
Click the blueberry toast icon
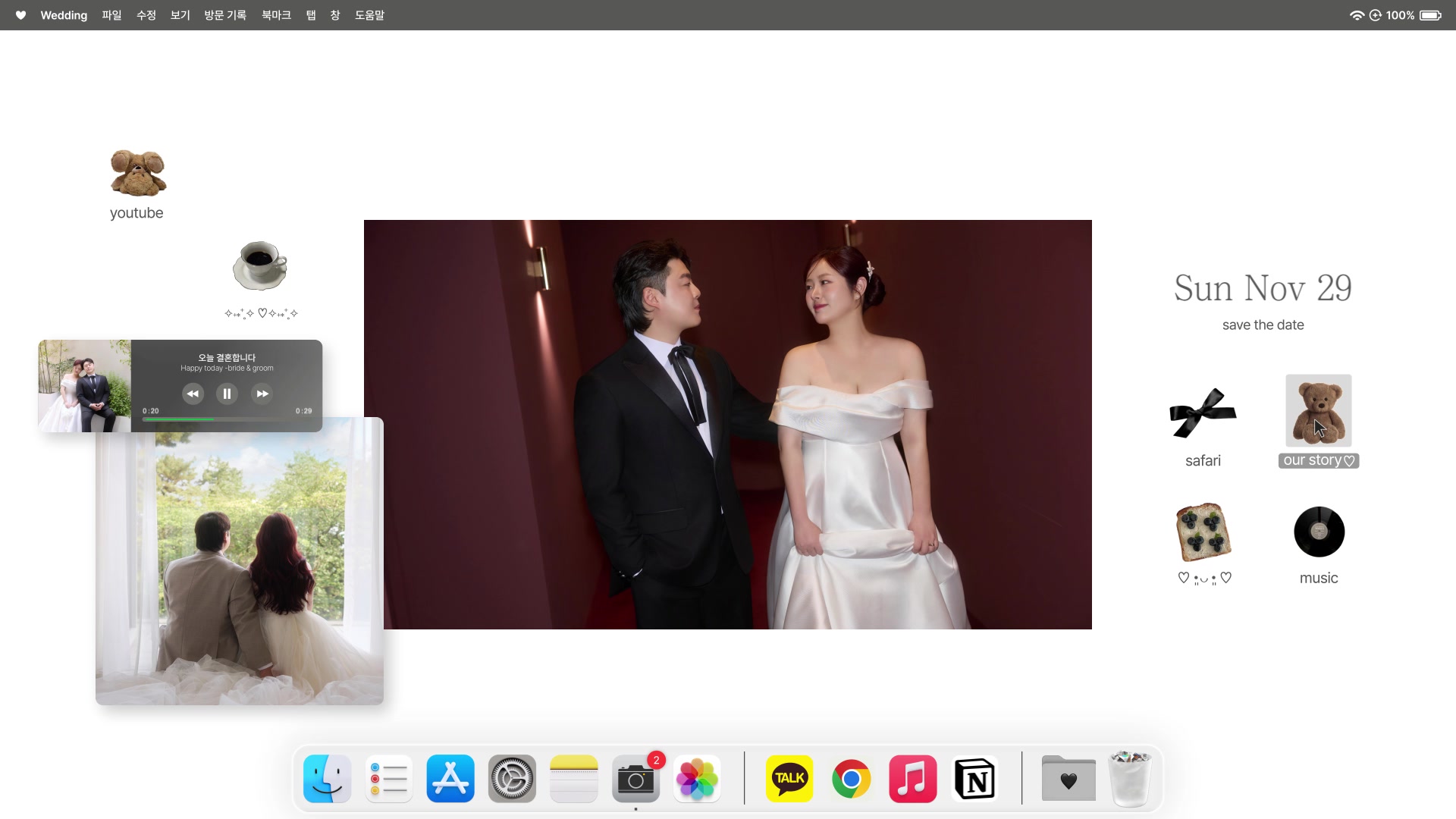(x=1203, y=532)
